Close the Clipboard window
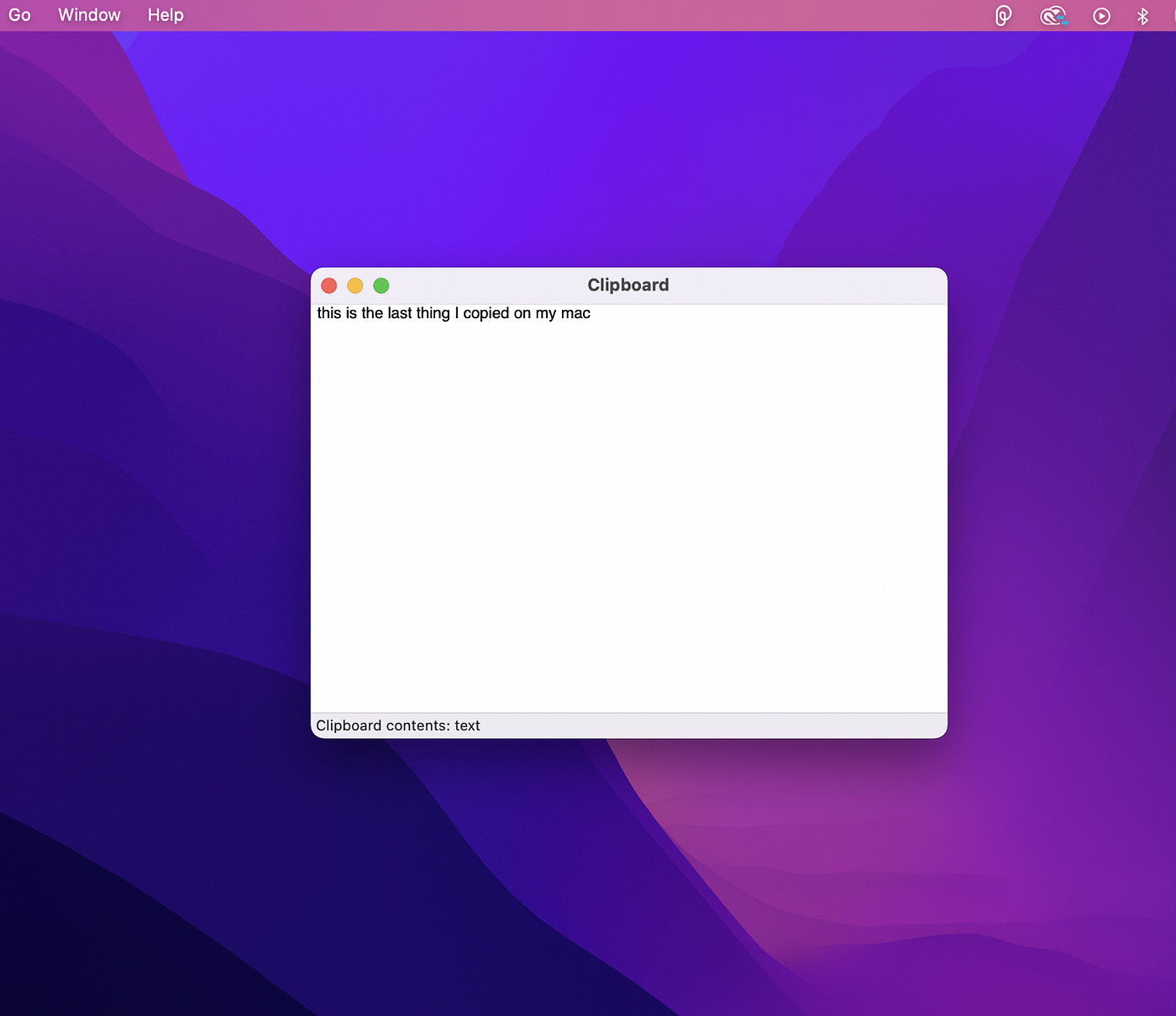 coord(328,285)
